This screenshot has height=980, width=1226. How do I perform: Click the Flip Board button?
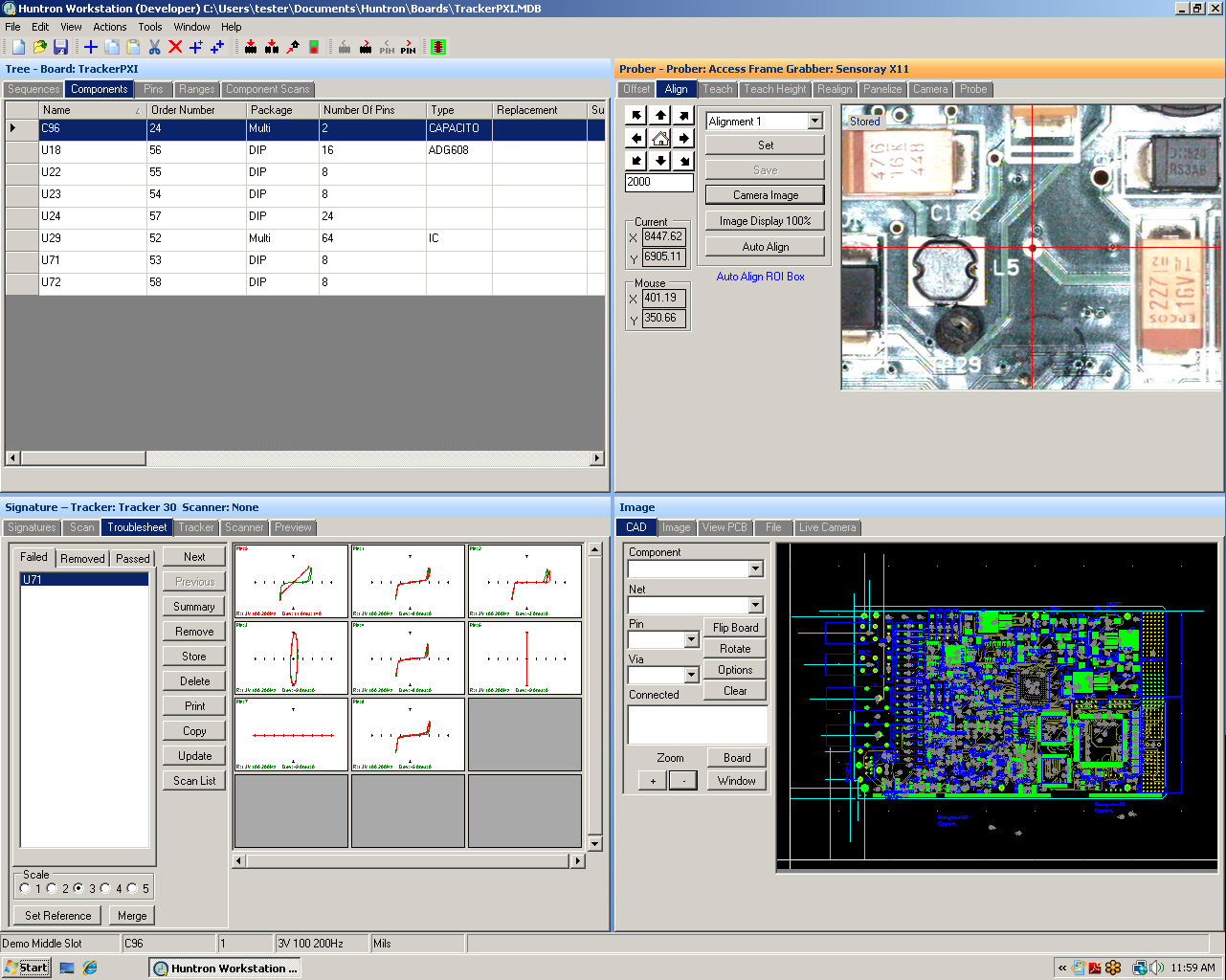[x=735, y=628]
